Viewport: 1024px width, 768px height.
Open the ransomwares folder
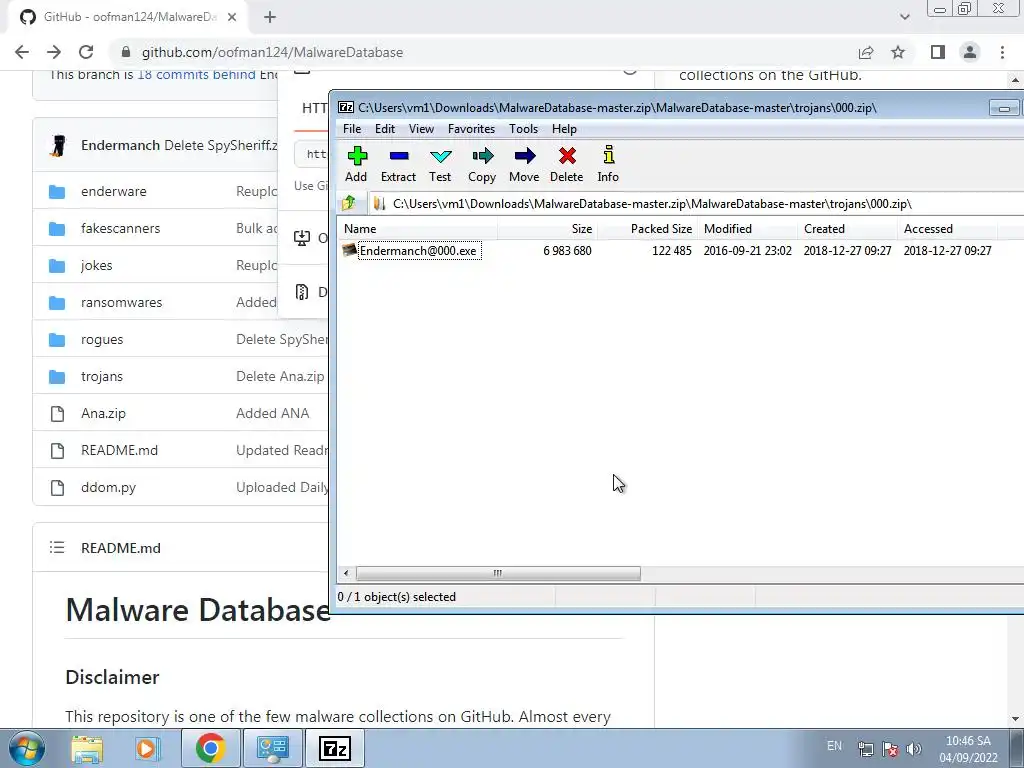[x=121, y=302]
